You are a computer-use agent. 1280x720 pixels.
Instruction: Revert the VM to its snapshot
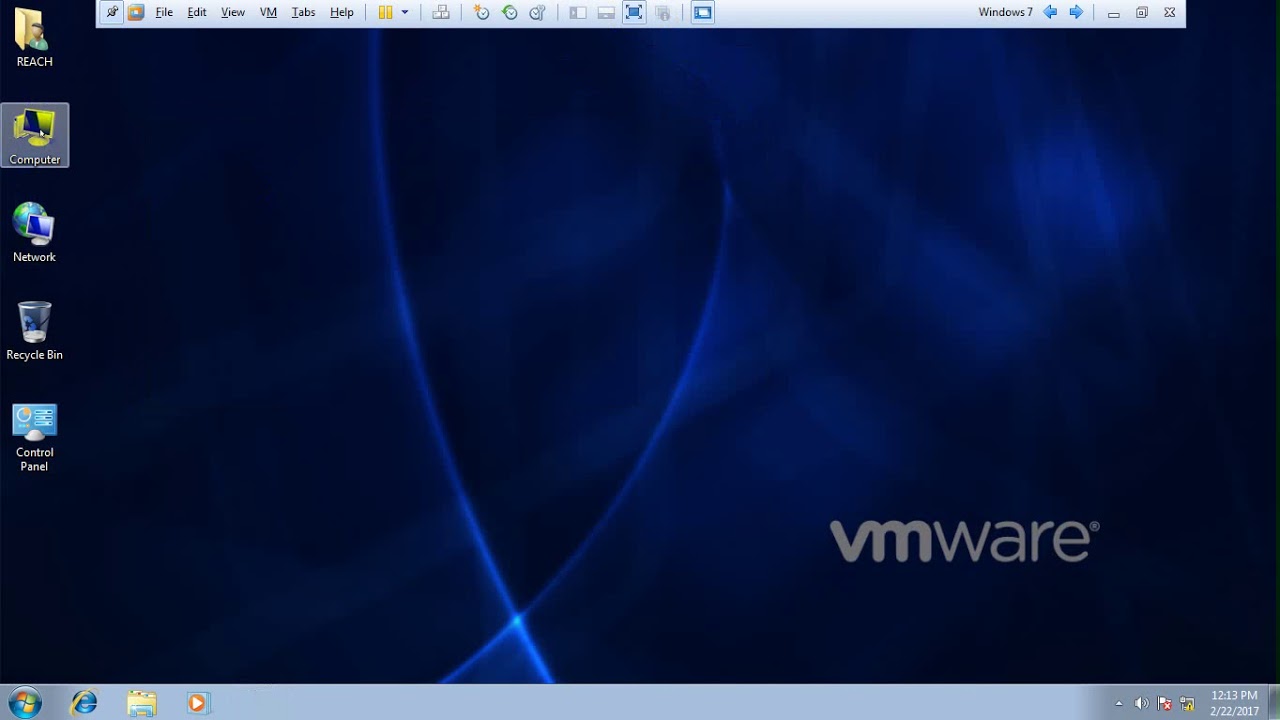(510, 13)
